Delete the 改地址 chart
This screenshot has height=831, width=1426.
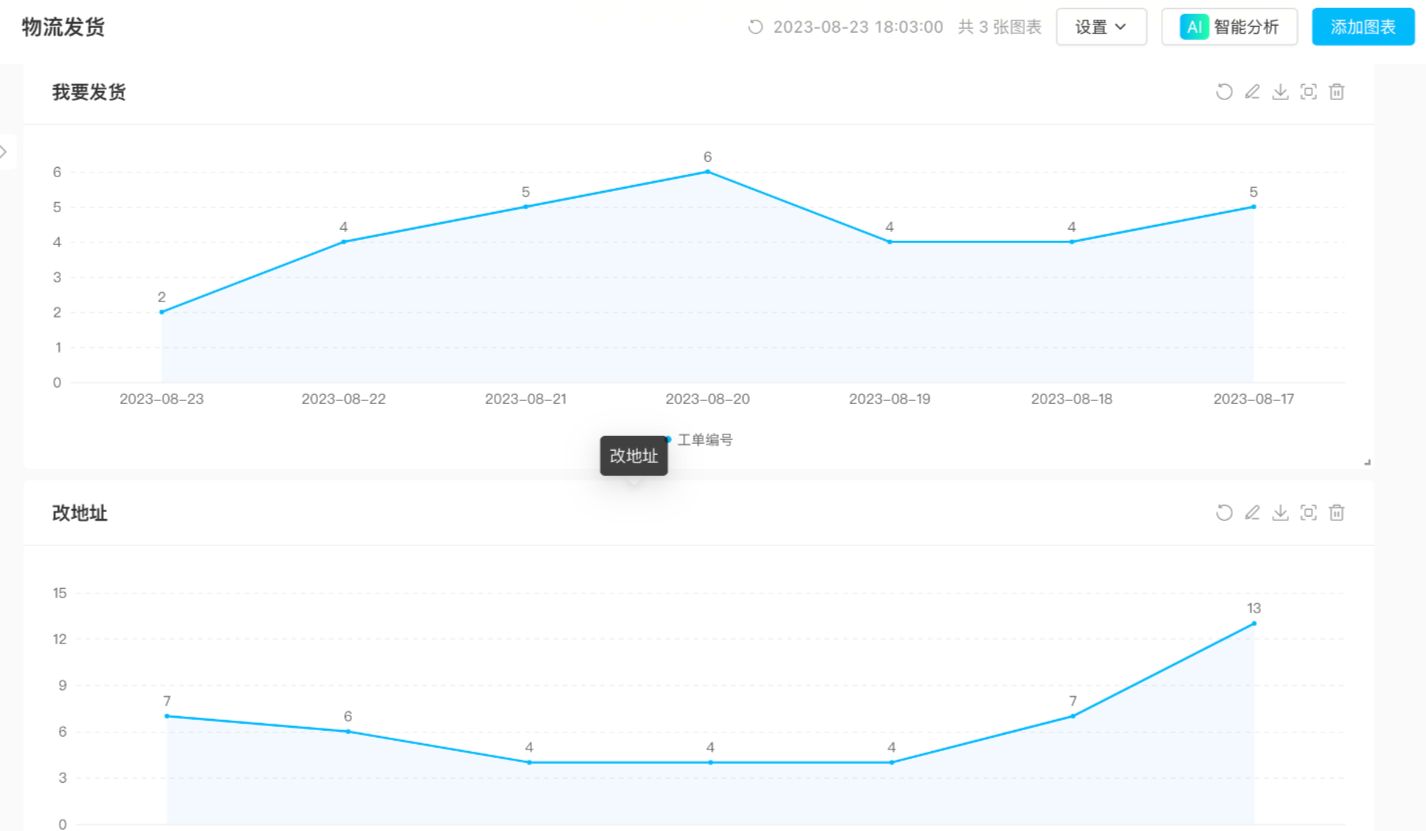tap(1337, 513)
